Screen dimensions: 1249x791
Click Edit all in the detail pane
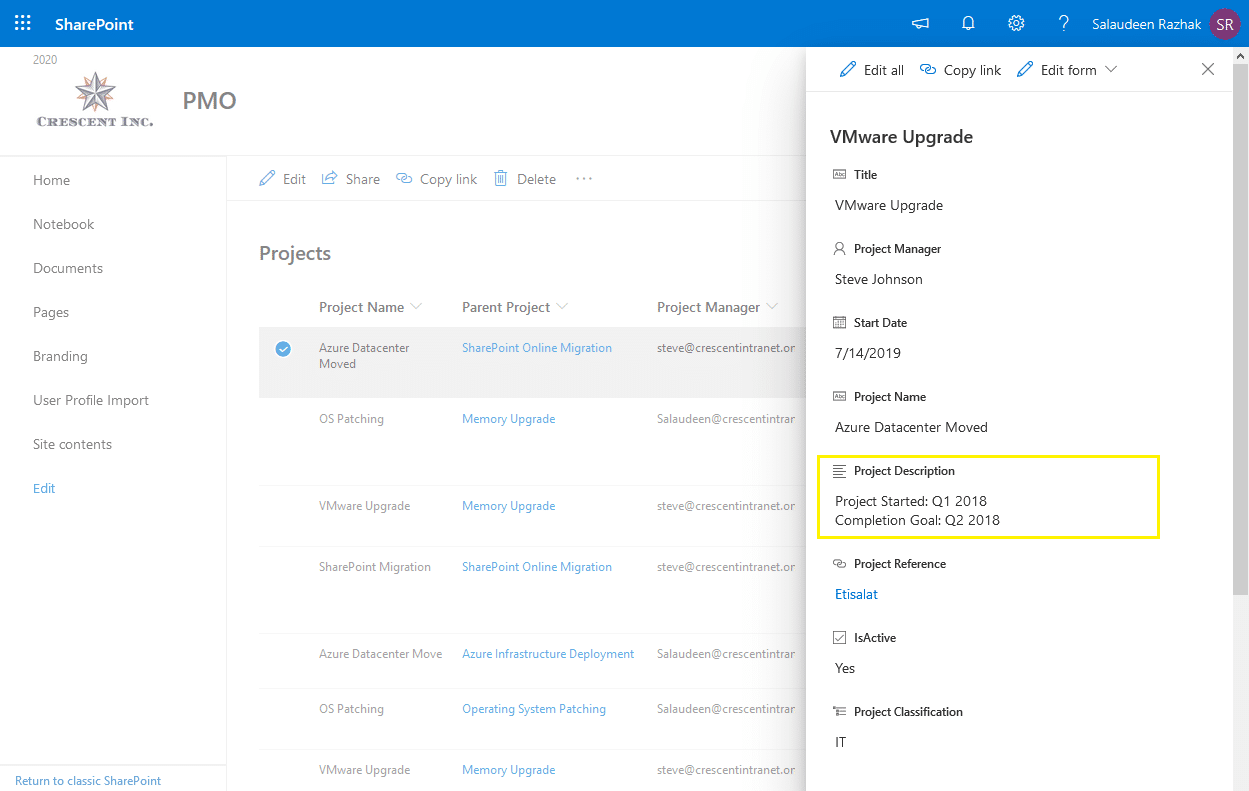tap(871, 69)
